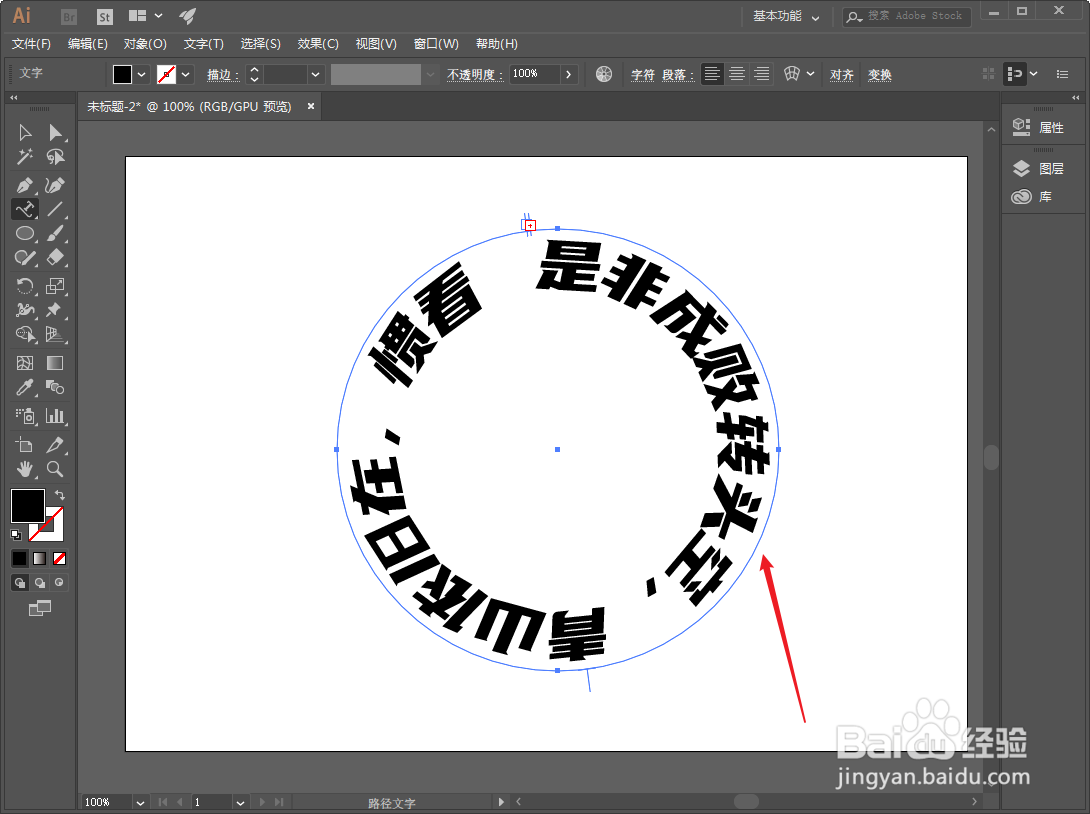Set paint mode to solid Color
Screen dimensions: 1090x814
coord(19,558)
